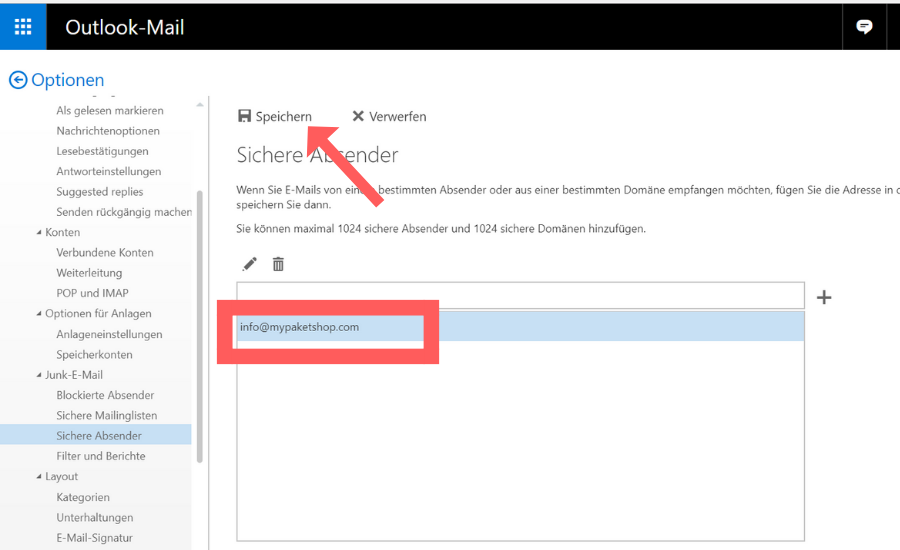The image size is (900, 550).
Task: Click the back arrow beside Optionen
Action: click(x=17, y=80)
